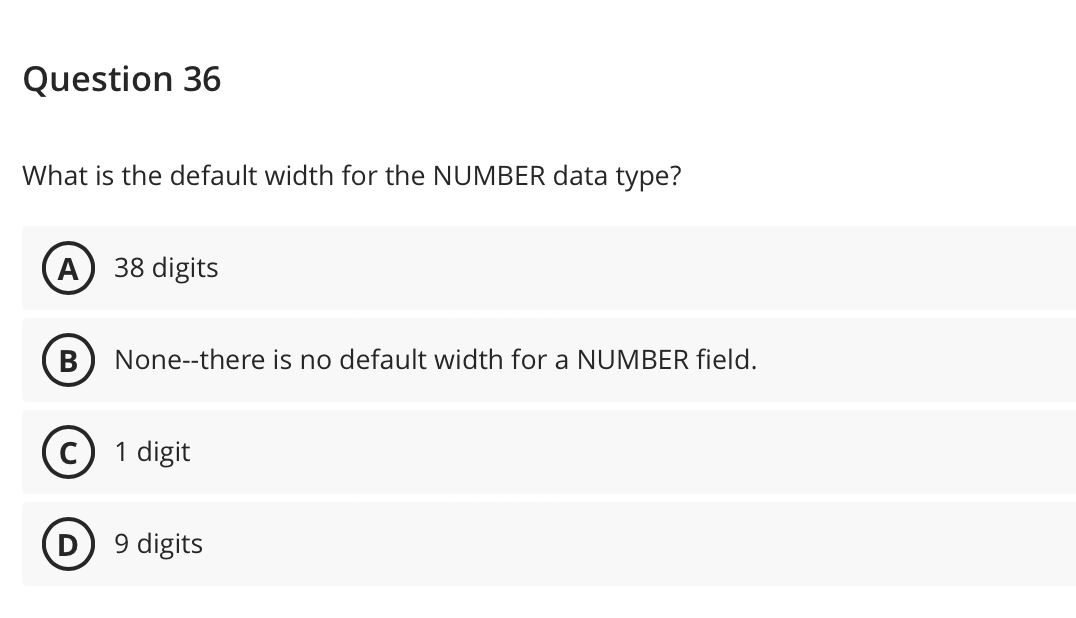Screen dimensions: 1076x618
Task: Click the '9 digits' answer text
Action: pyautogui.click(x=158, y=544)
